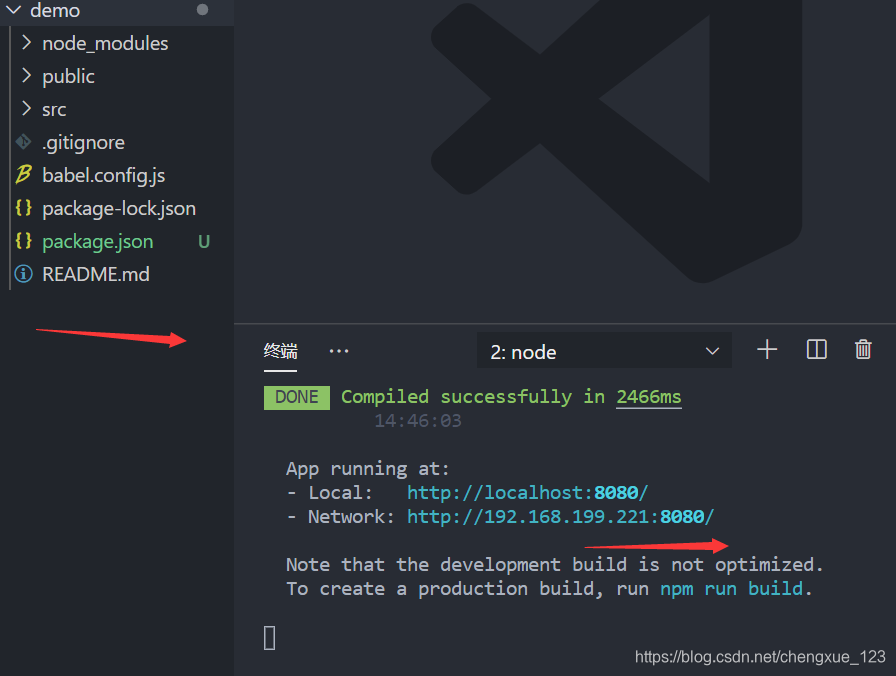Expand the public folder chevron

26,75
